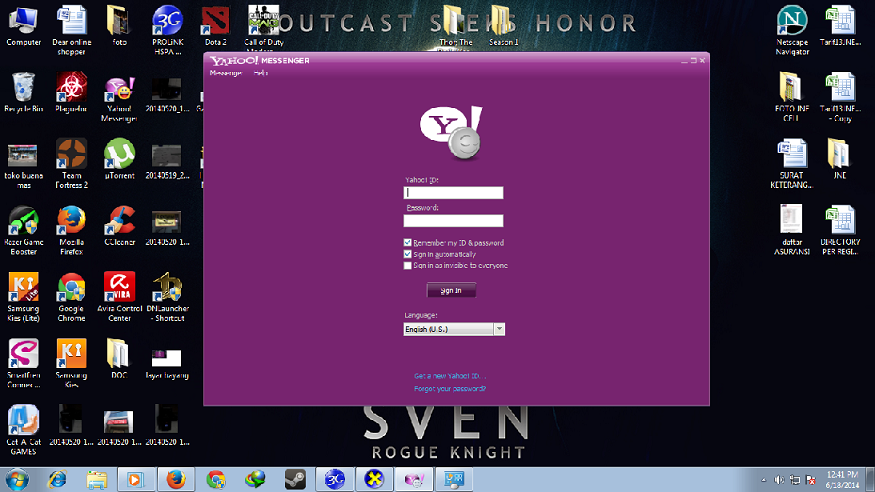
Task: Launch CCleaner desktop shortcut
Action: tap(119, 226)
